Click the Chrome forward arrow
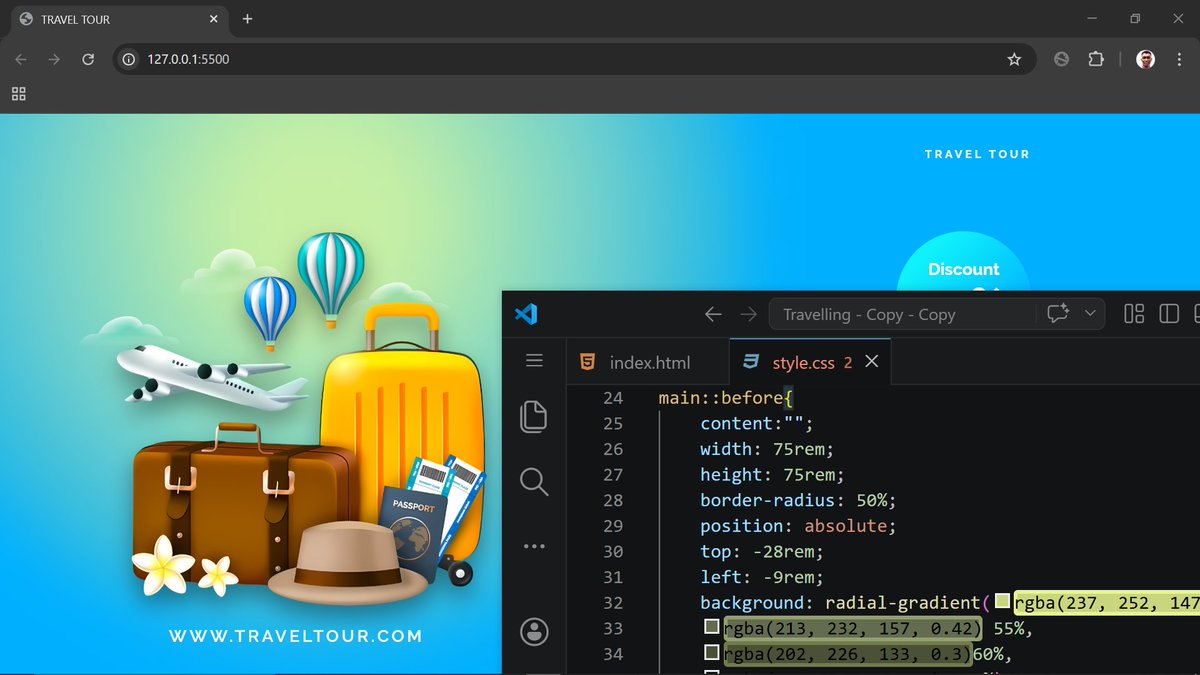The height and width of the screenshot is (675, 1200). (x=54, y=59)
